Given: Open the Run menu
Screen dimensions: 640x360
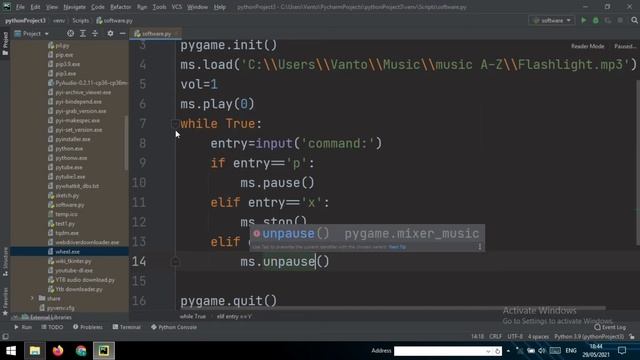Looking at the screenshot, I should (142, 7).
